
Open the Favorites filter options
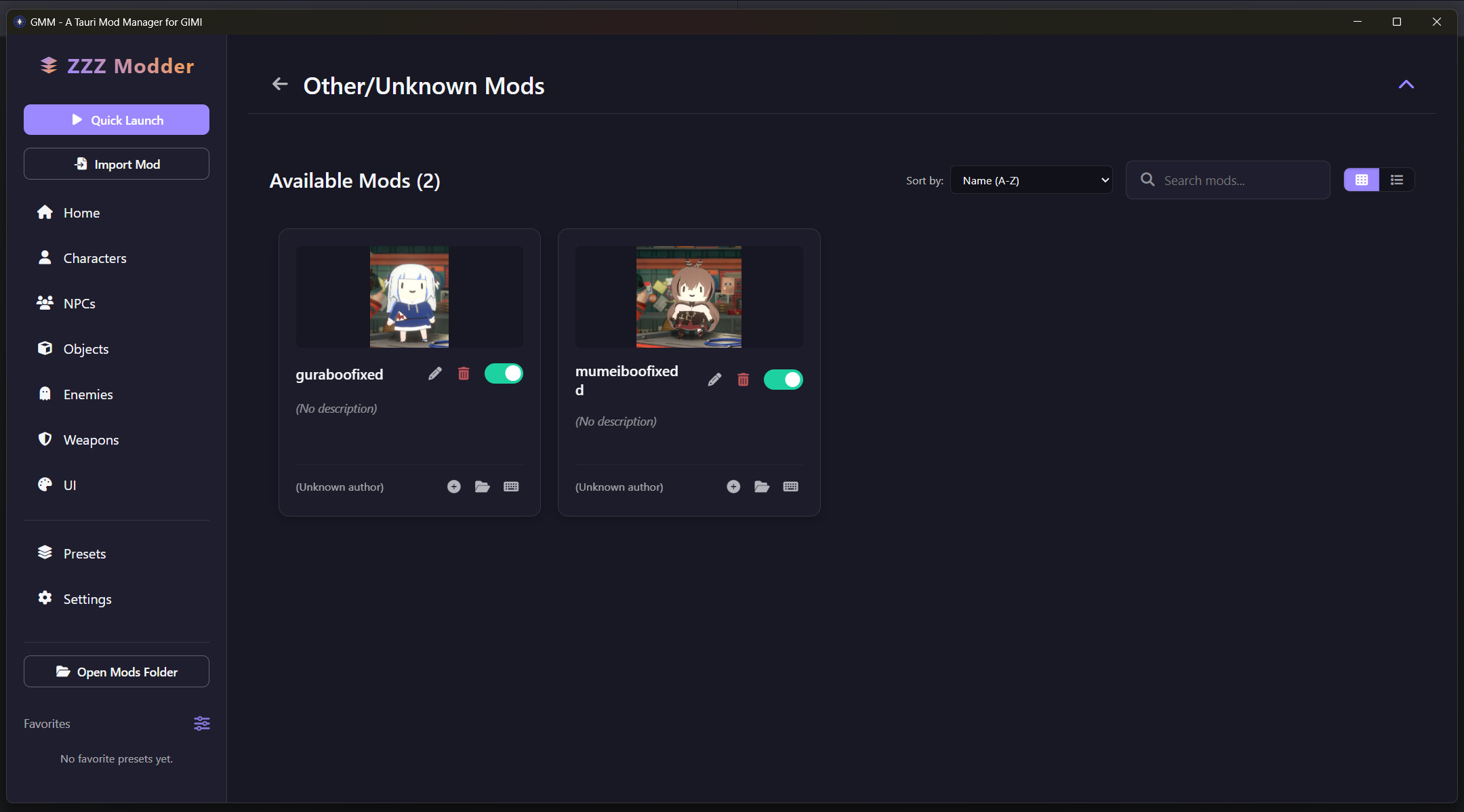pyautogui.click(x=201, y=723)
